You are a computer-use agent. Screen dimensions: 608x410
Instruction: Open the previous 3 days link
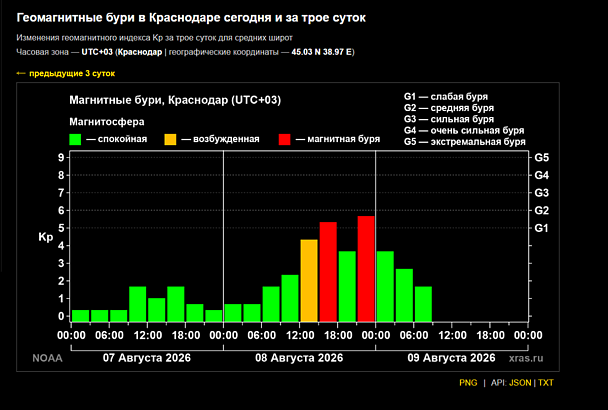click(66, 73)
